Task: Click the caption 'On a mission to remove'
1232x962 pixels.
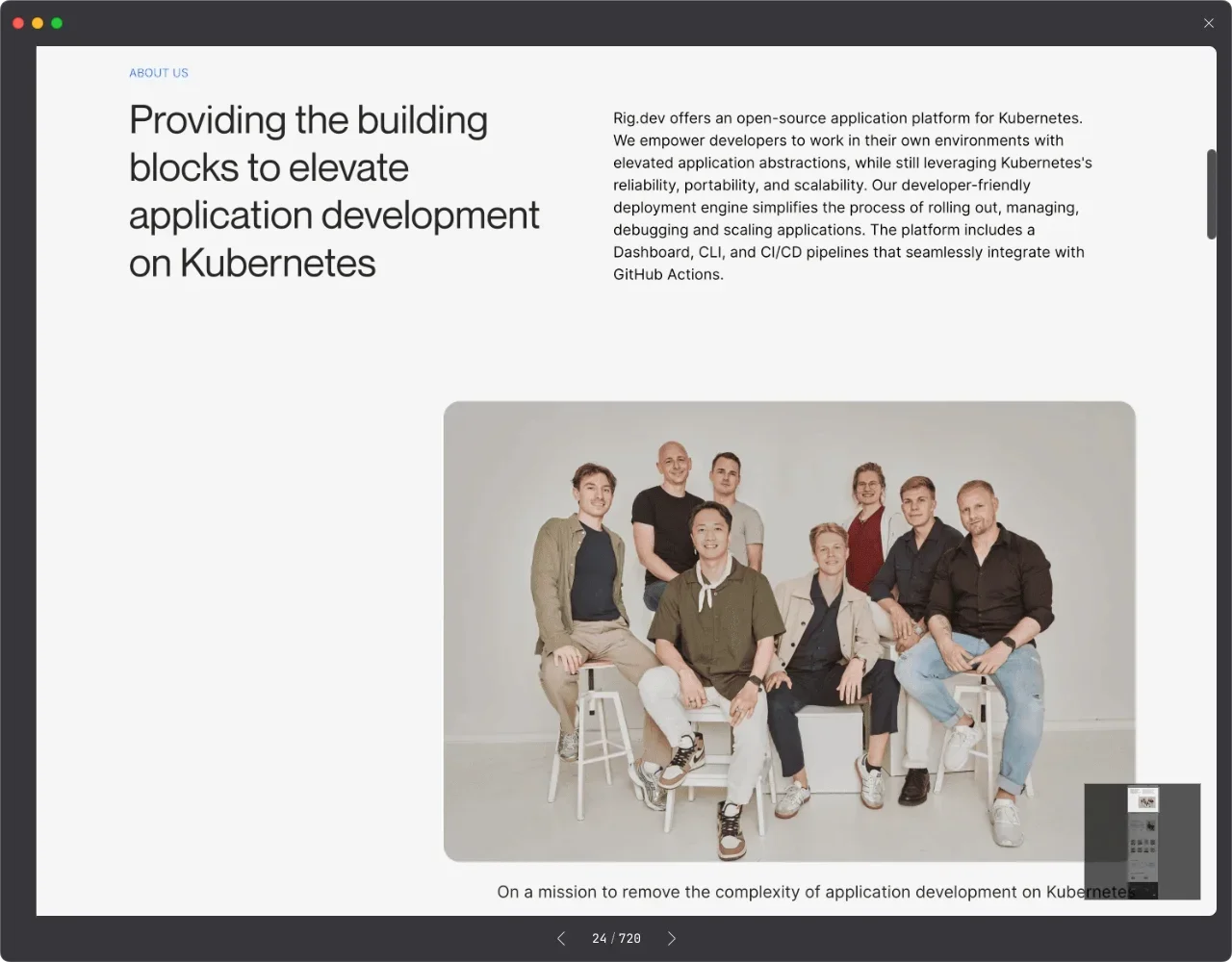Action: 816,892
